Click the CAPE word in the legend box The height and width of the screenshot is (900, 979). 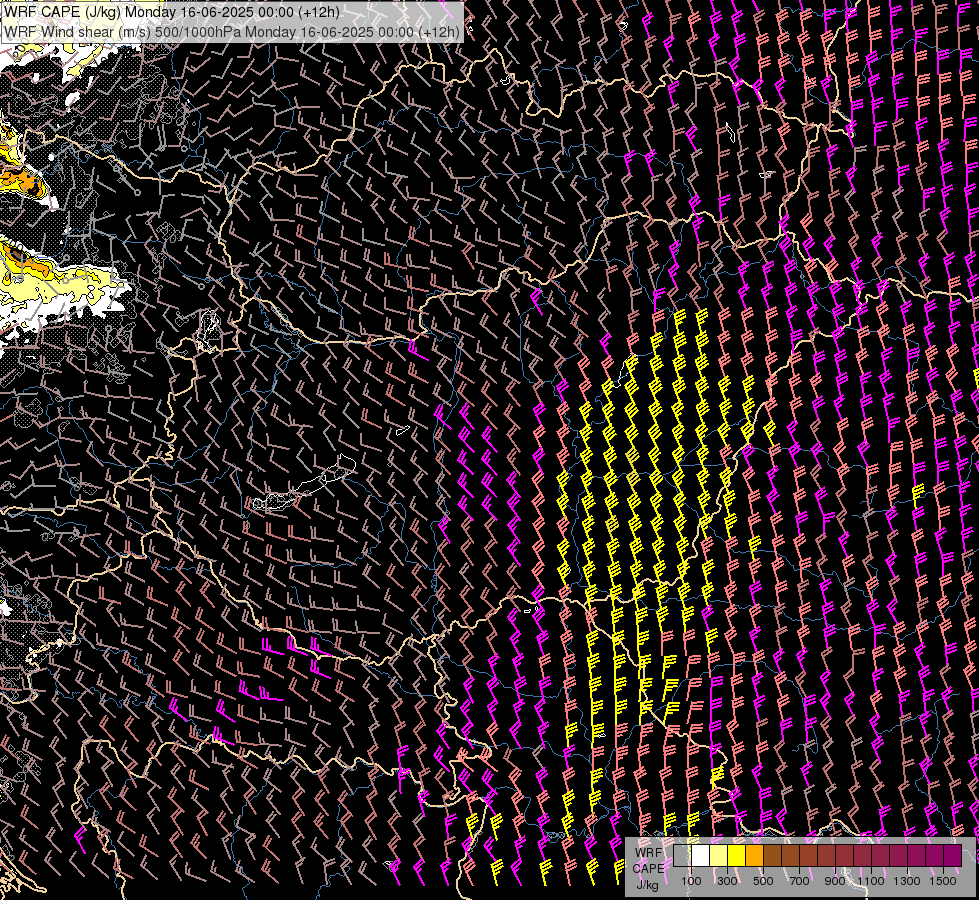tap(649, 869)
